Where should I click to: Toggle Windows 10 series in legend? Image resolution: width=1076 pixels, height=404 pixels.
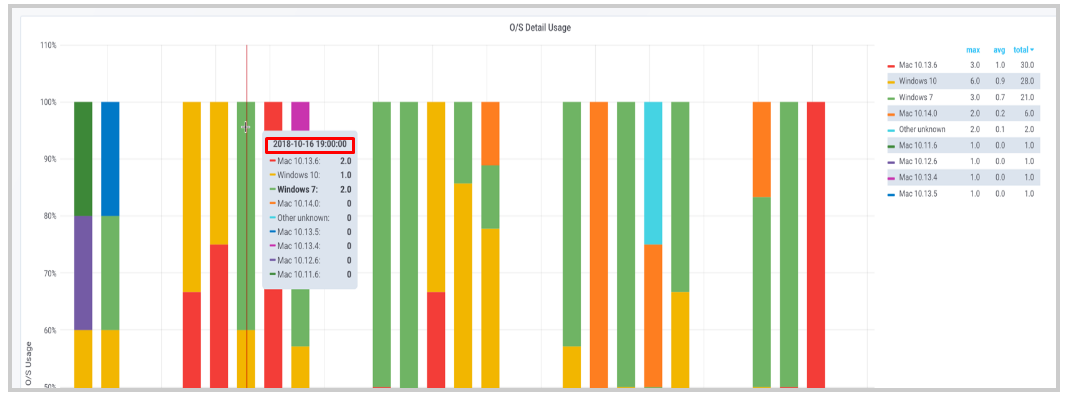[917, 81]
